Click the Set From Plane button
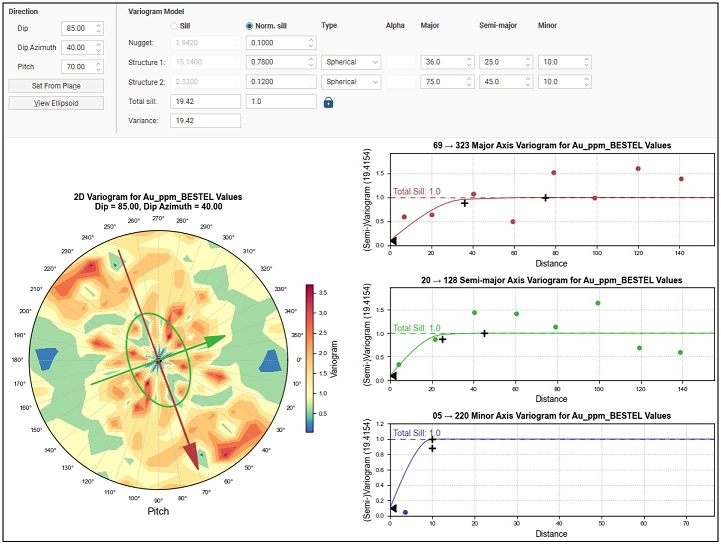Screen dimensions: 721x544 (x=56, y=85)
